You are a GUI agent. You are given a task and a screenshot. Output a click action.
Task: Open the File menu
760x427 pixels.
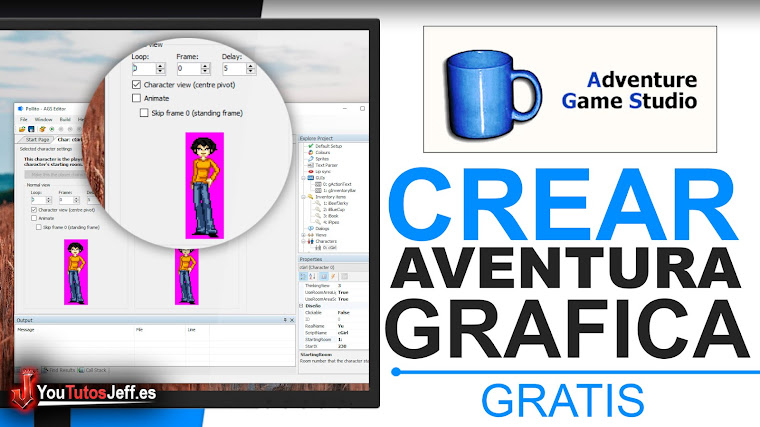point(23,119)
